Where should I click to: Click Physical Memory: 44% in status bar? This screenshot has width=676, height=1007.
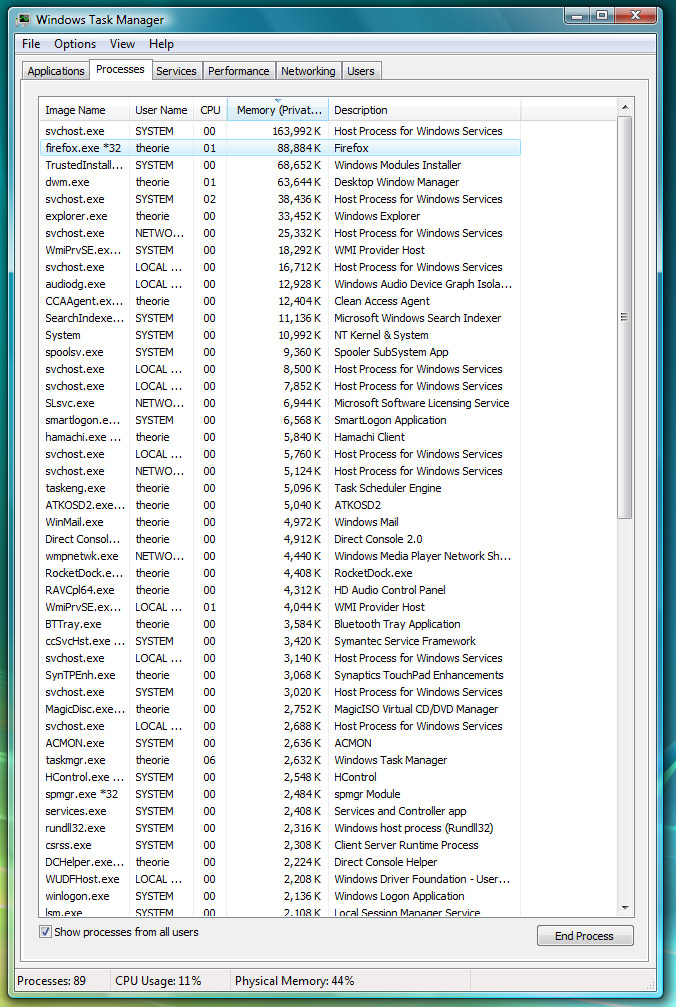point(294,981)
